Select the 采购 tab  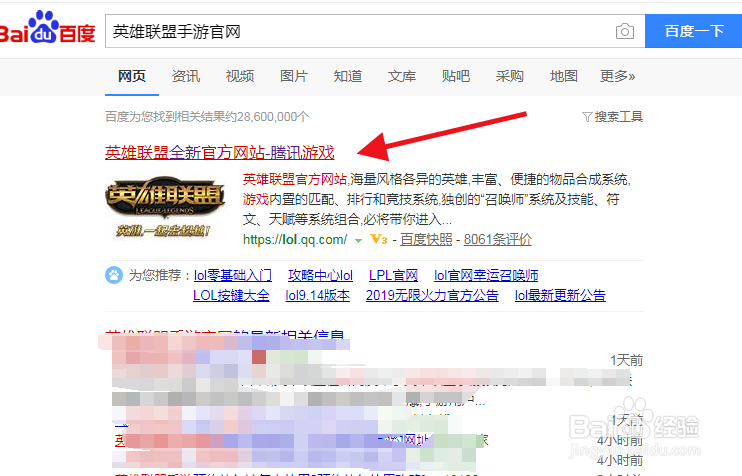click(x=510, y=76)
